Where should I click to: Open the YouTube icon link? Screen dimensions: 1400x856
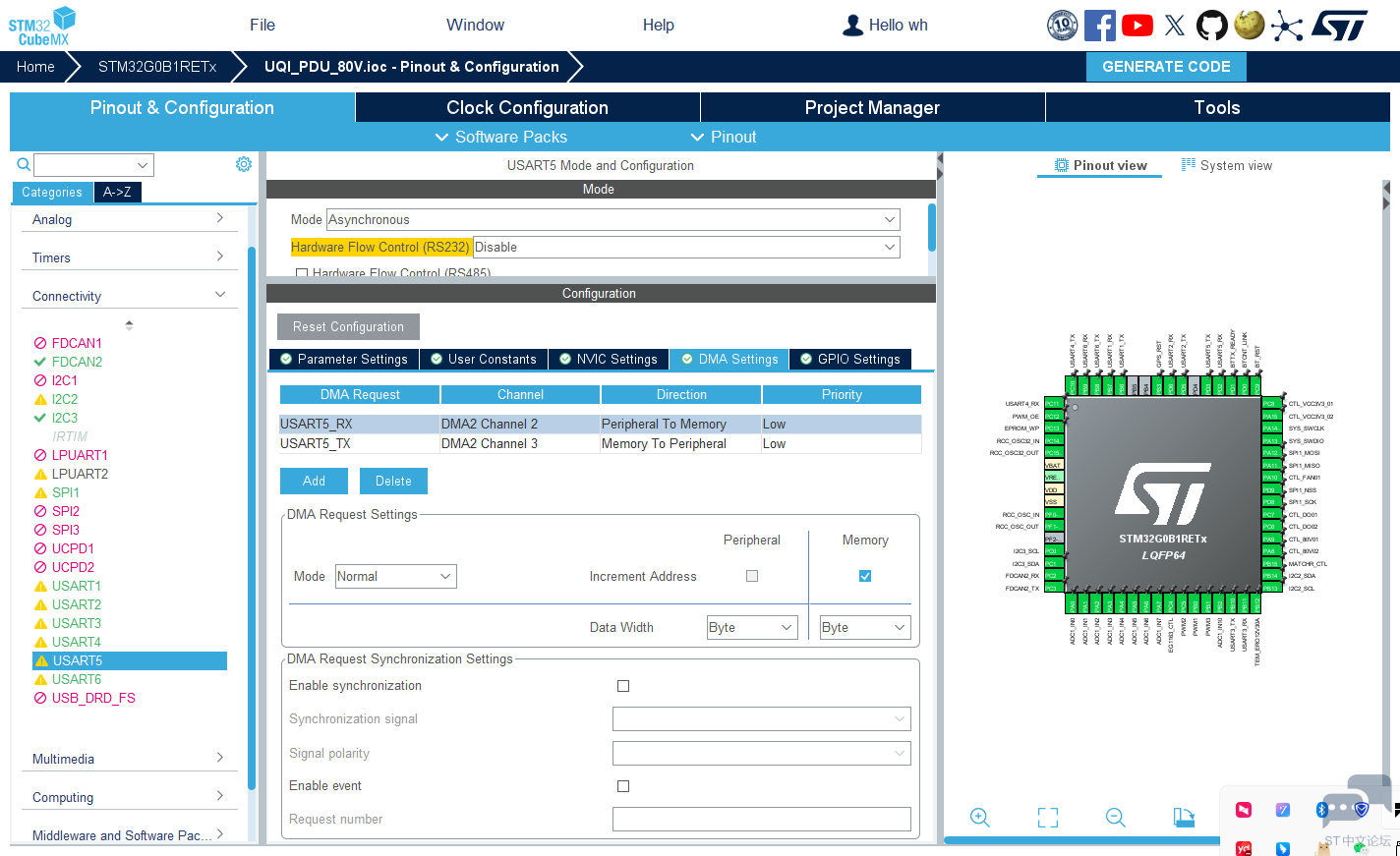point(1137,25)
